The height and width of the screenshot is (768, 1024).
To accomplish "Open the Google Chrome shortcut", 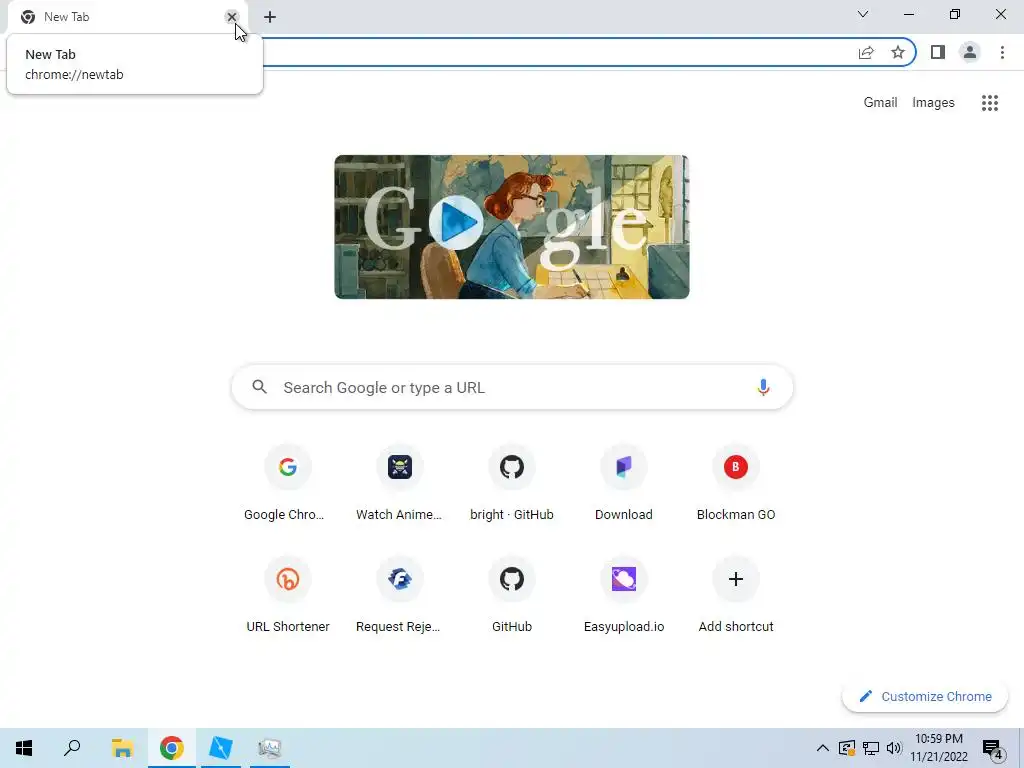I will [287, 485].
